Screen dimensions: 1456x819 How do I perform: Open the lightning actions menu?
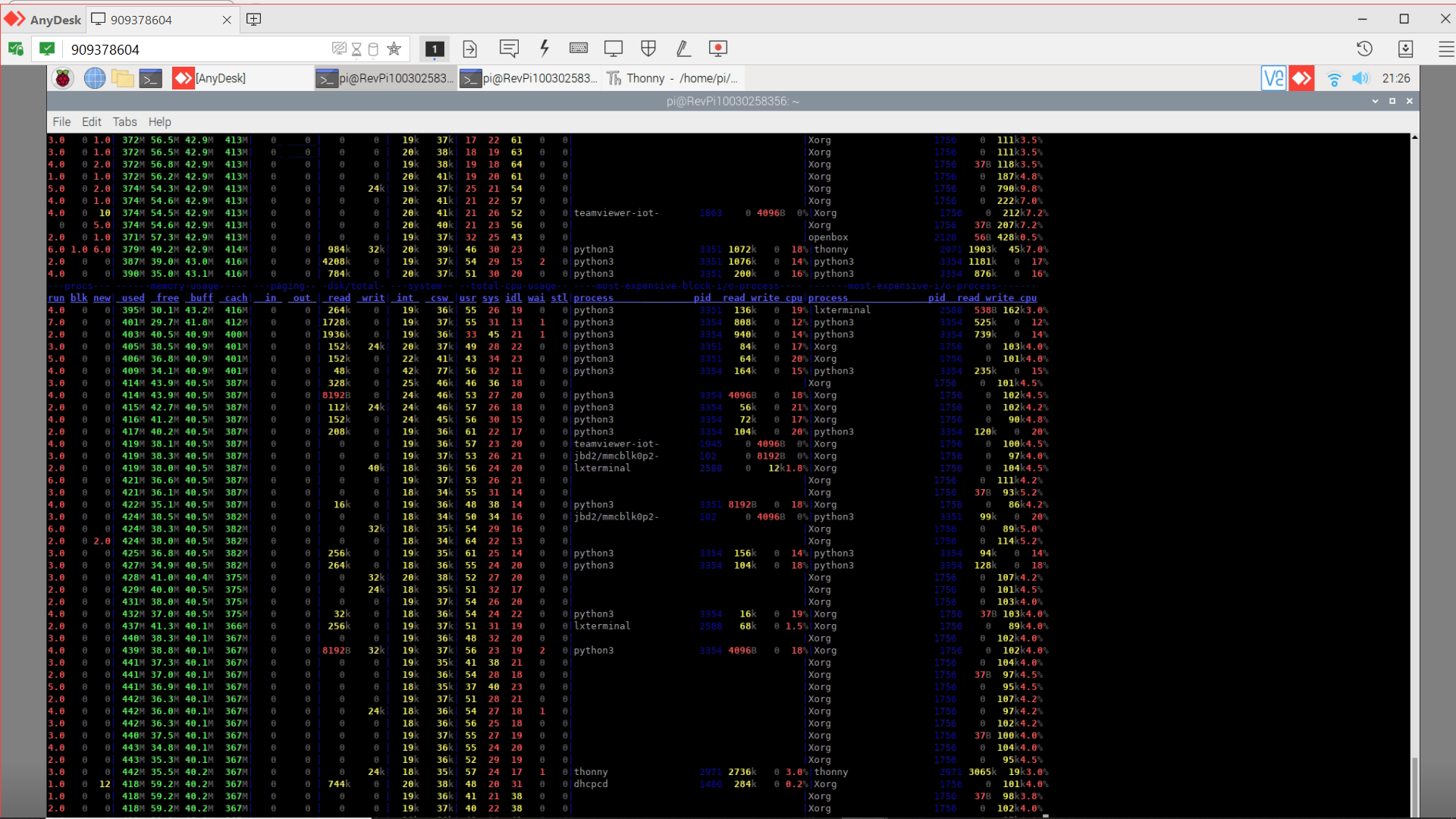click(x=544, y=49)
